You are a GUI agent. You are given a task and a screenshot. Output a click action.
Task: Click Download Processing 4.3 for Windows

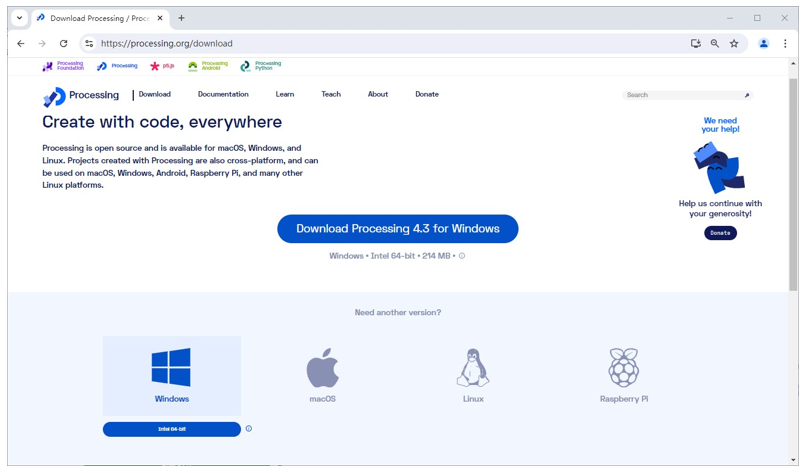click(397, 229)
